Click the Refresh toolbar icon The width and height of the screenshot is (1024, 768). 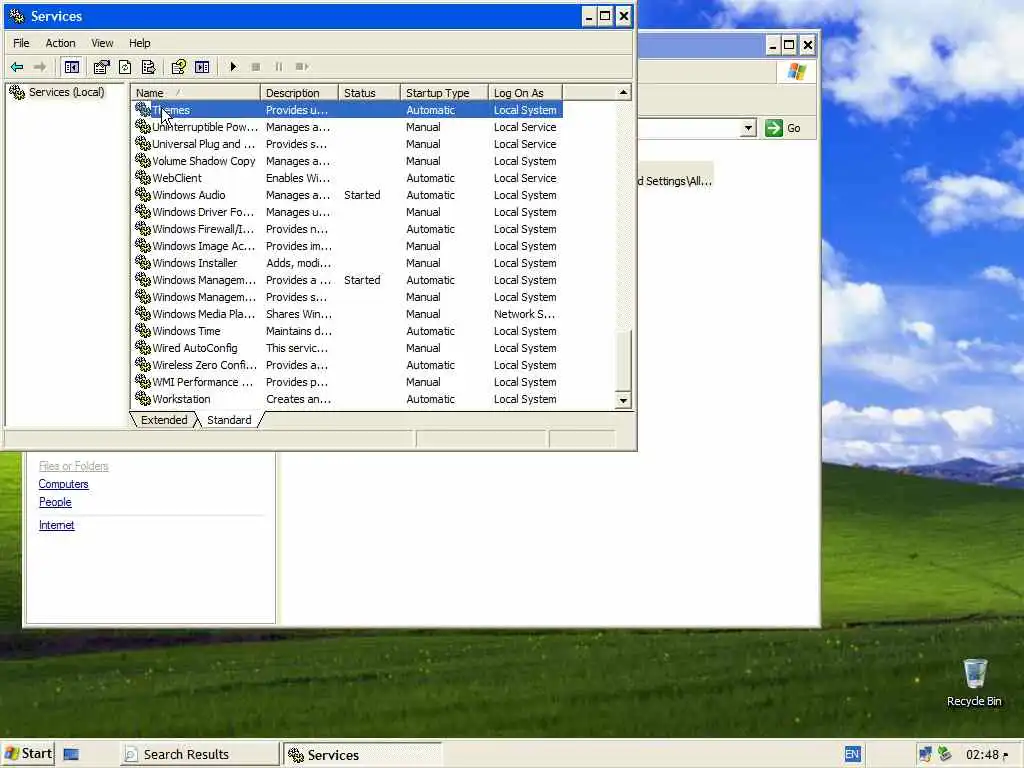point(125,67)
